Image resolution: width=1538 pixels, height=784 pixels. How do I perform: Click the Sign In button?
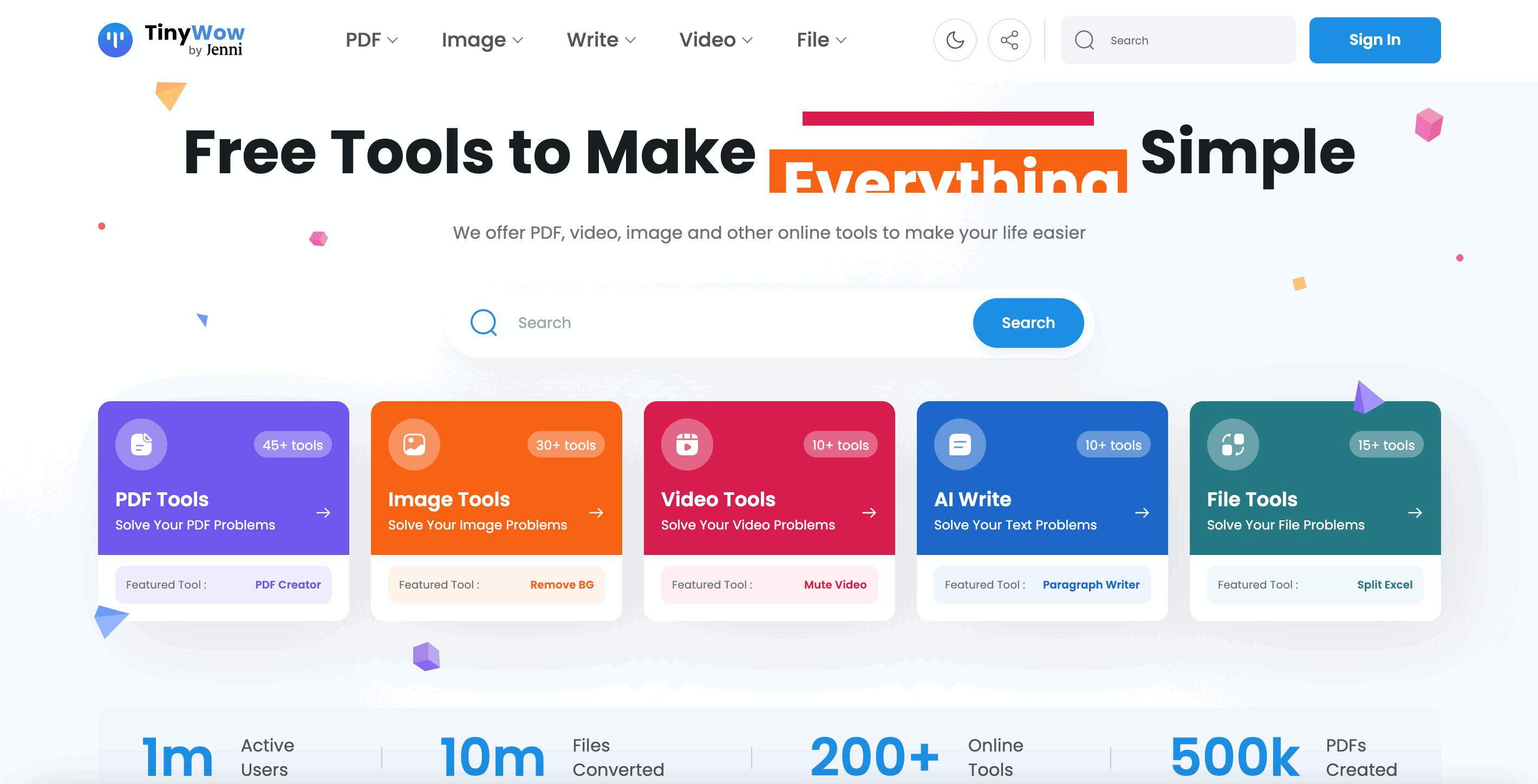(1374, 40)
